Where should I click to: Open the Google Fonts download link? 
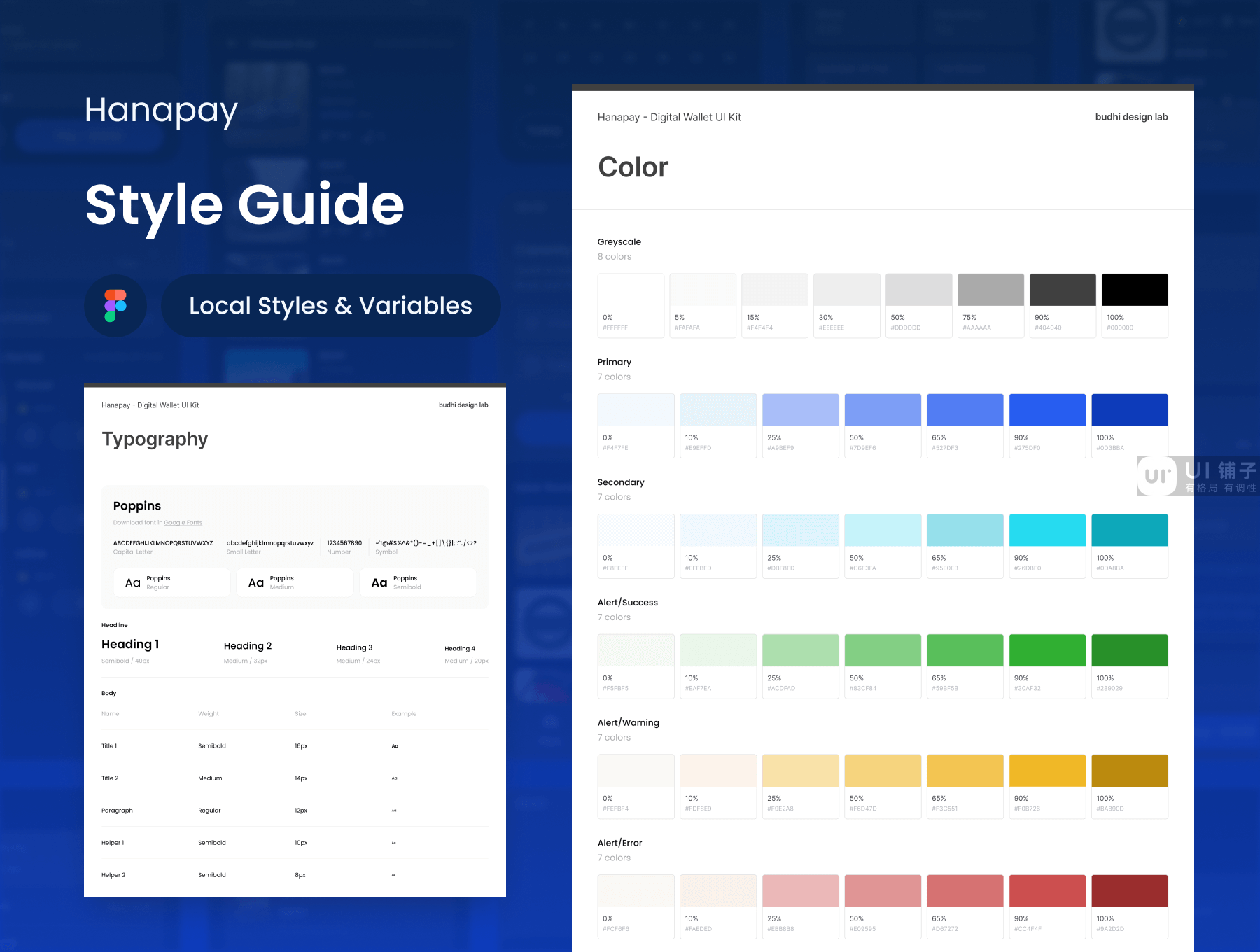pos(183,523)
